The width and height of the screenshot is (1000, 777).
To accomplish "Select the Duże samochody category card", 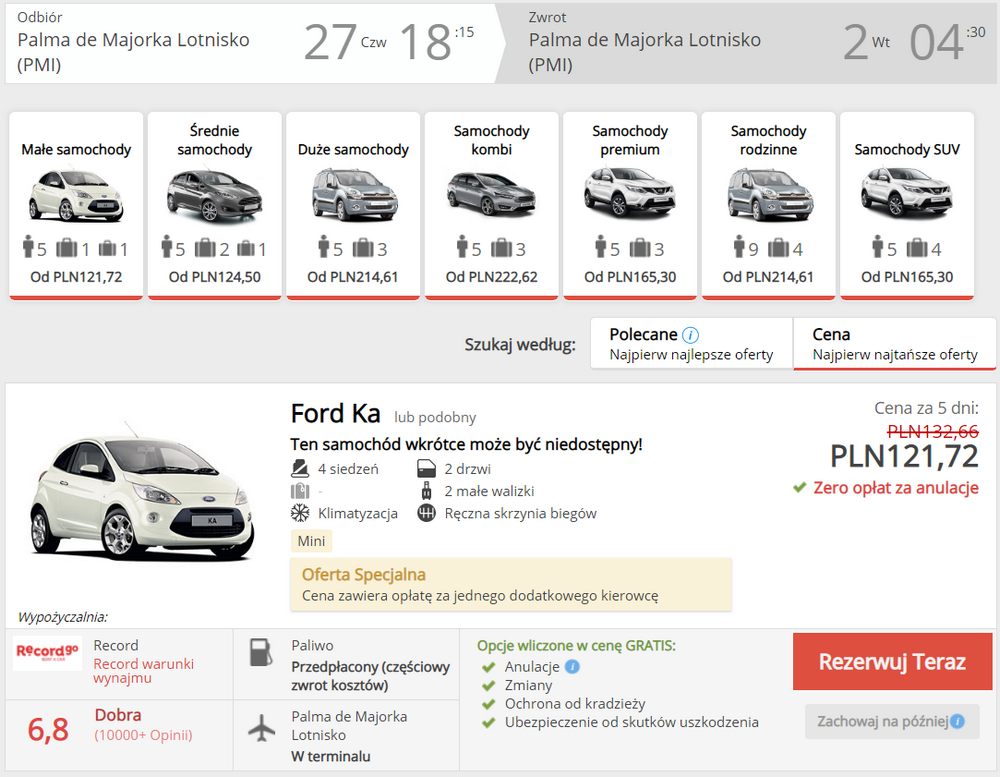I will coord(353,205).
